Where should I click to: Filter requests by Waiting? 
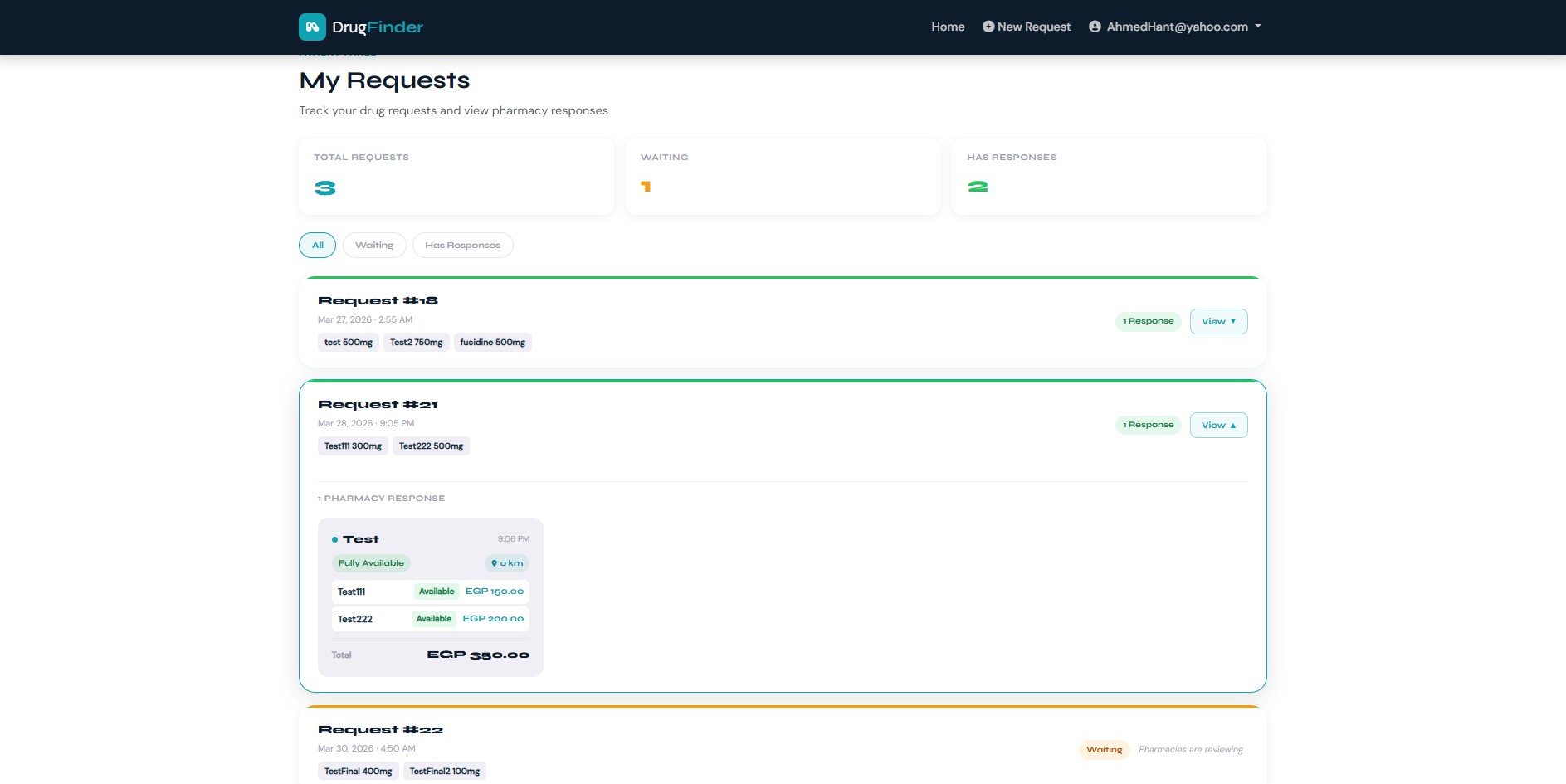374,246
